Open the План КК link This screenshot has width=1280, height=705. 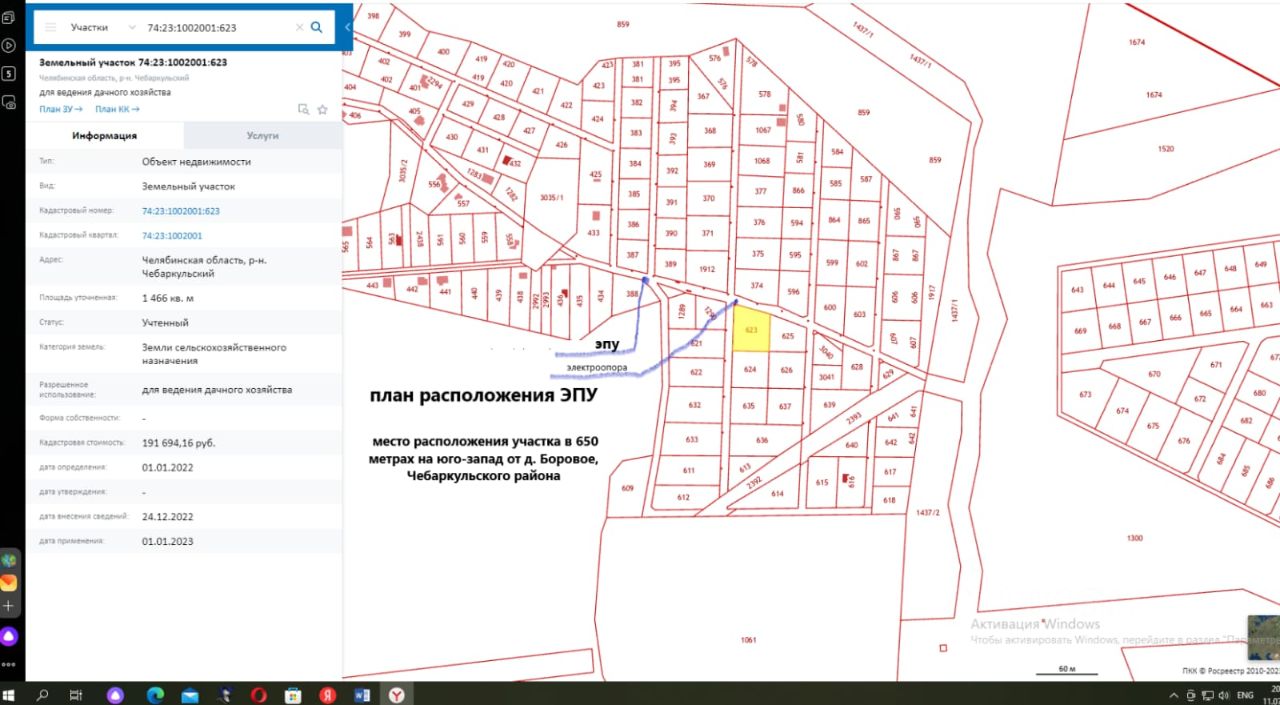[117, 109]
